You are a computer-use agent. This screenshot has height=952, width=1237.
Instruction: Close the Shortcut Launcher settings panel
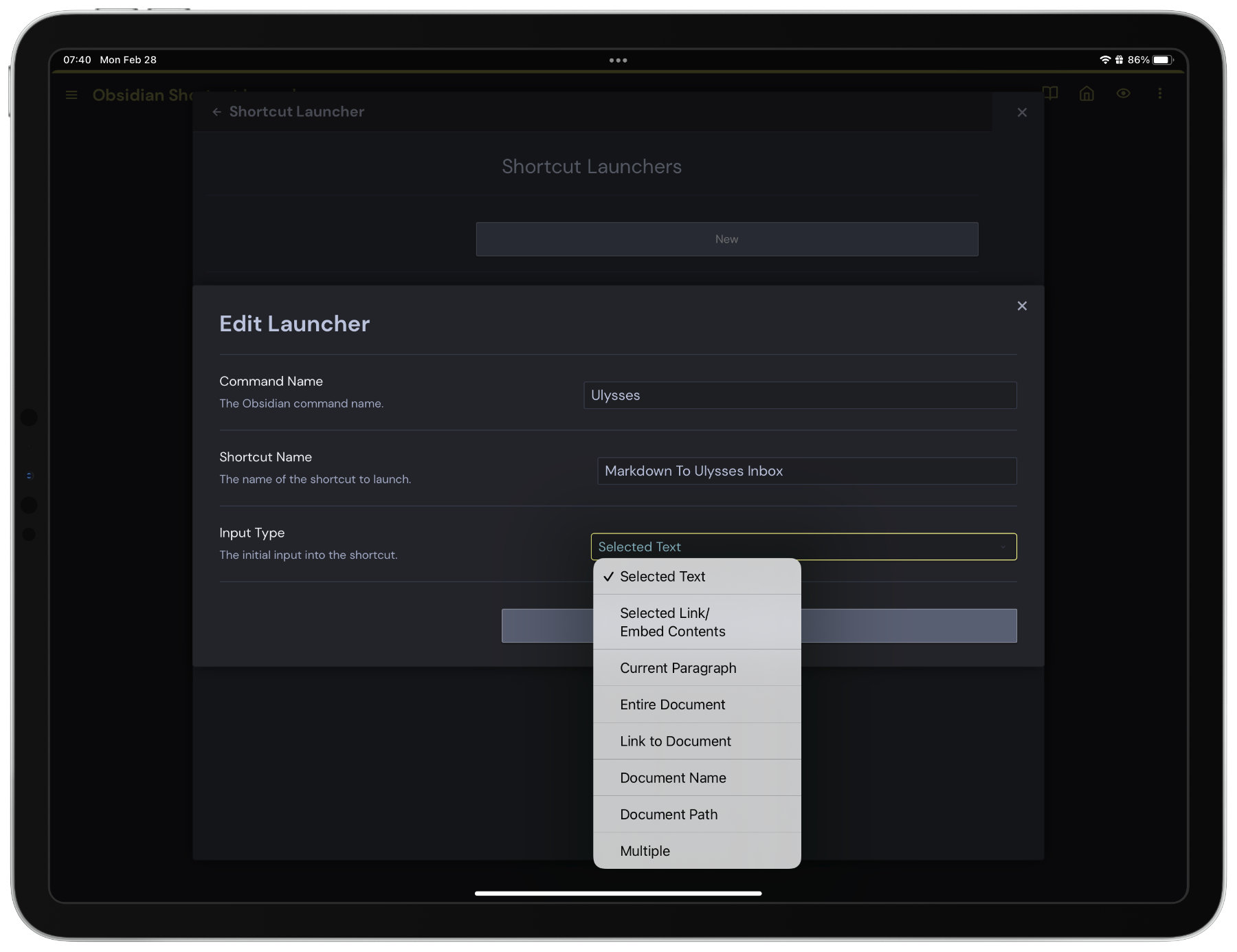pyautogui.click(x=1022, y=112)
